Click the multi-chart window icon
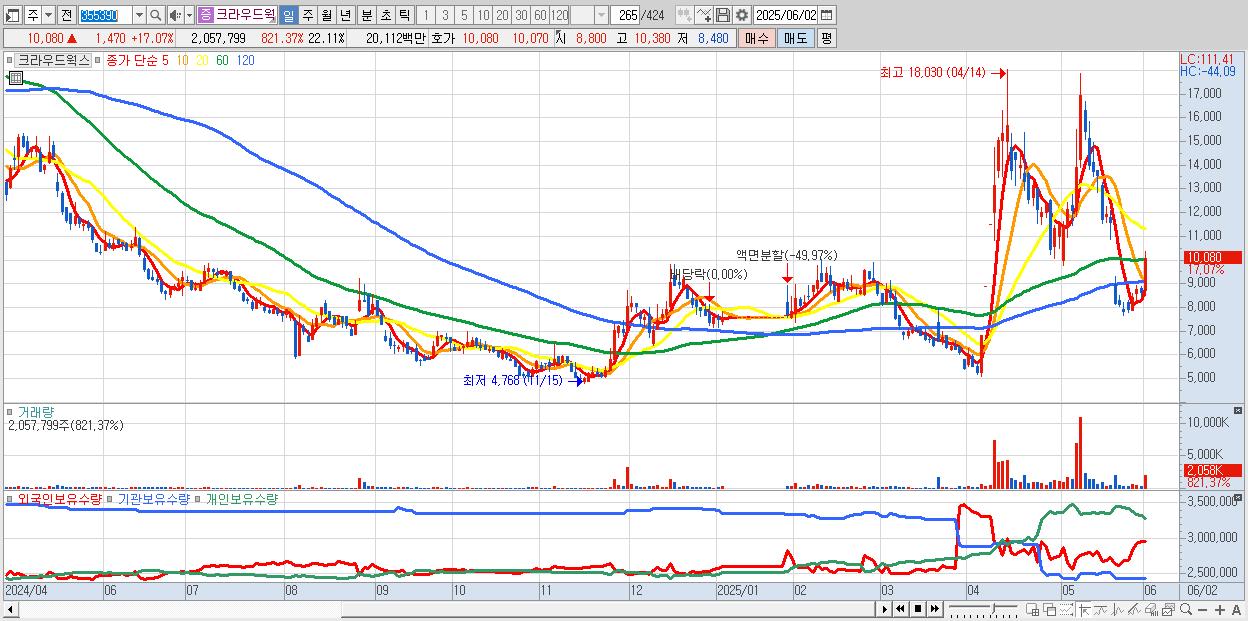 pyautogui.click(x=1168, y=609)
